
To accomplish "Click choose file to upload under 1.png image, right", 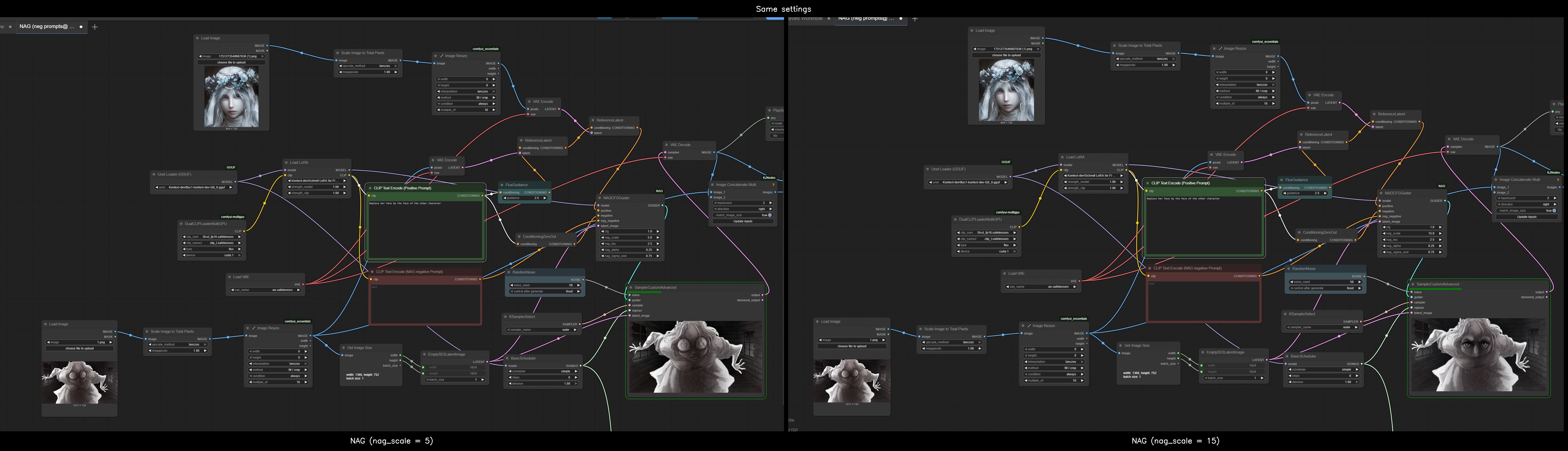I will [852, 346].
